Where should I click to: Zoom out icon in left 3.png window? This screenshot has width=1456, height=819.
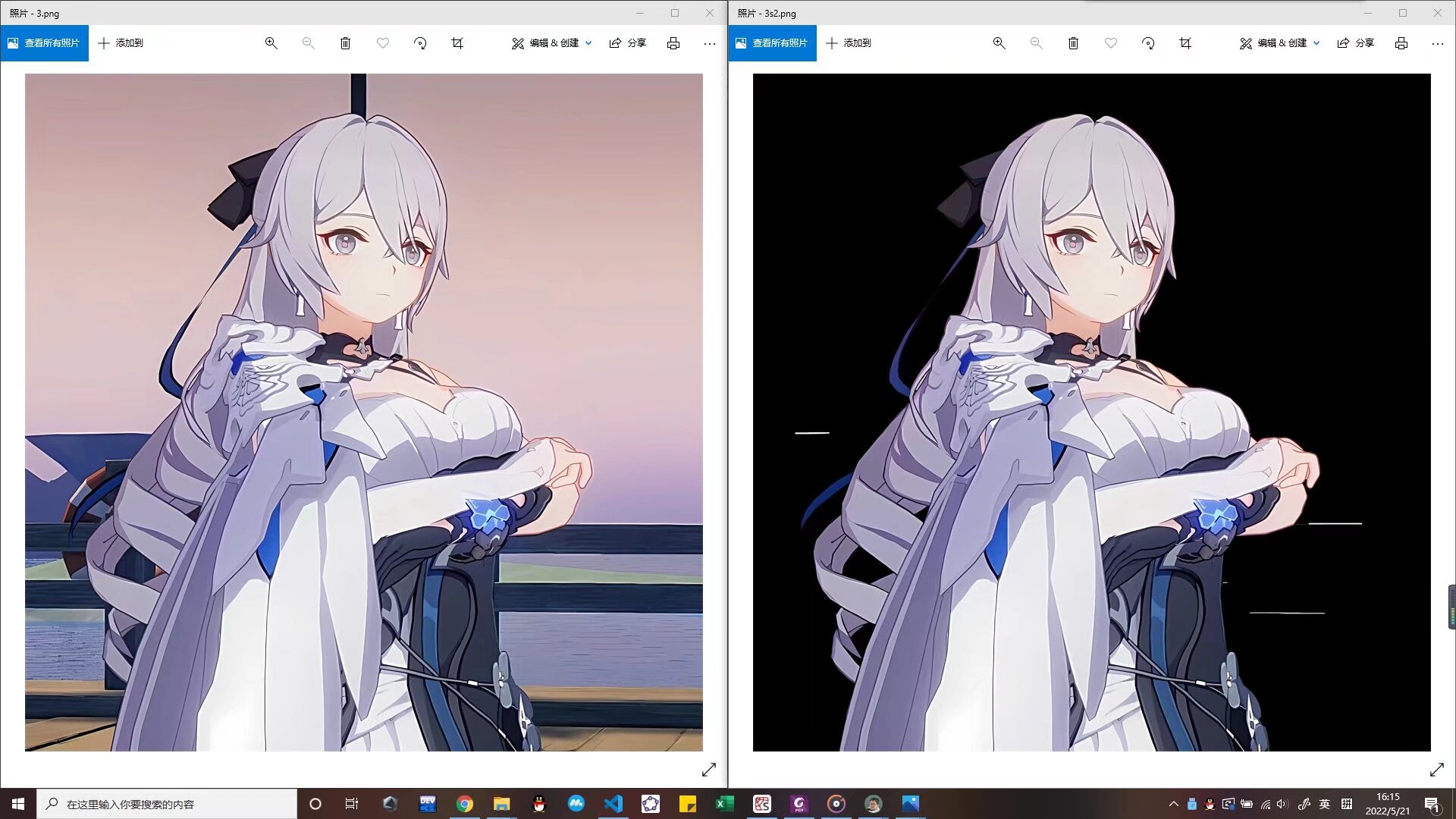(308, 43)
